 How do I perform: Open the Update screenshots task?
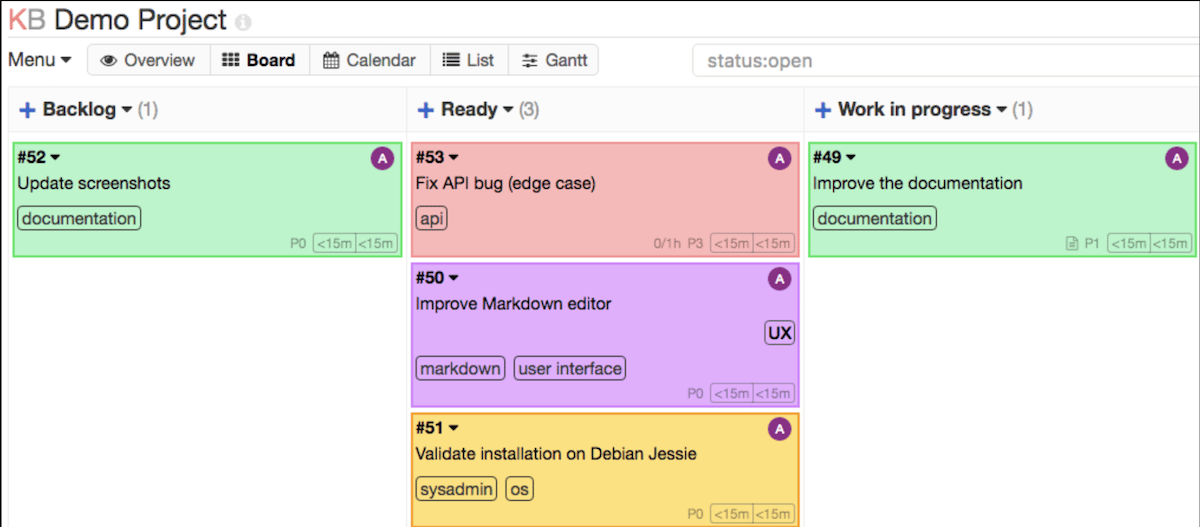94,184
